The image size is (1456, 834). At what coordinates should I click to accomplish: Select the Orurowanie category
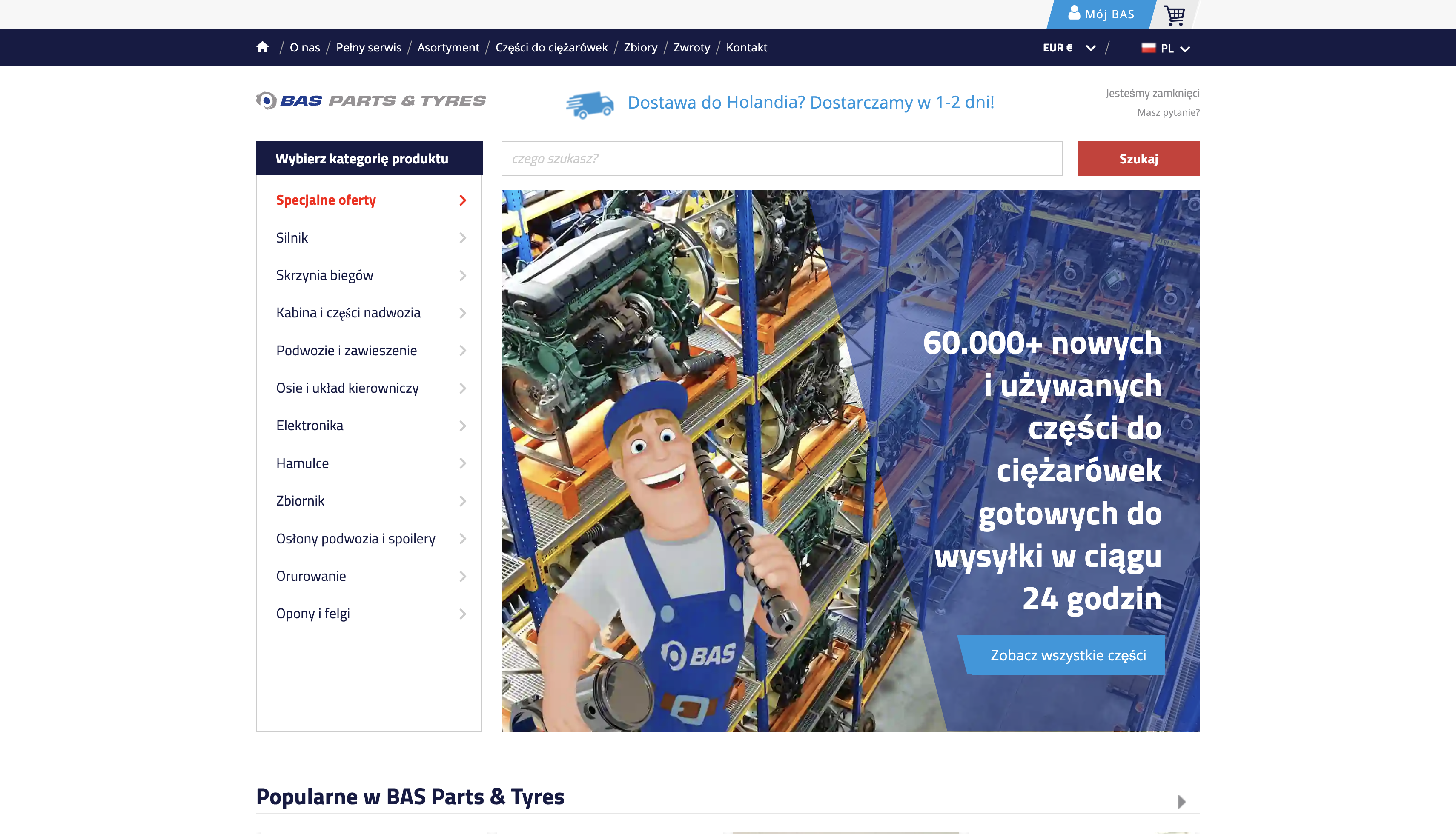point(311,576)
